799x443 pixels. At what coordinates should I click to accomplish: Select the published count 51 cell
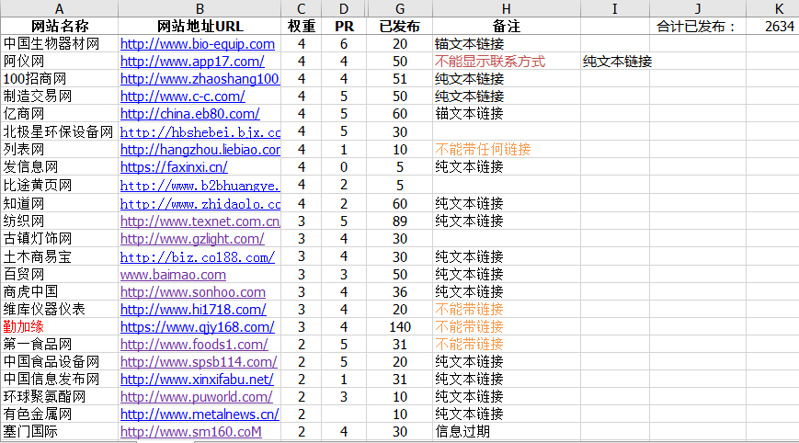(400, 79)
